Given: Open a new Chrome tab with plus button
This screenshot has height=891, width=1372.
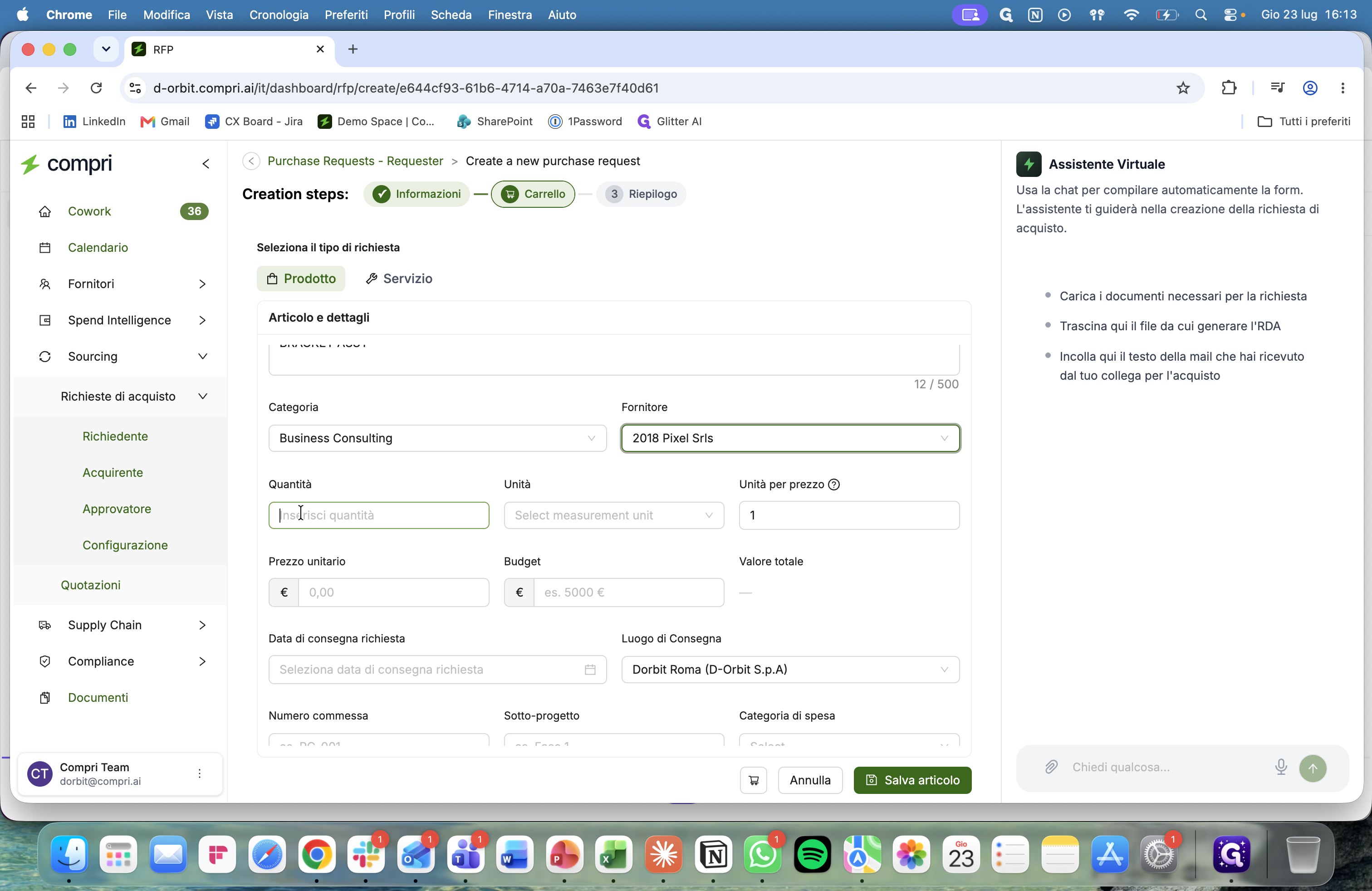Looking at the screenshot, I should pos(353,49).
